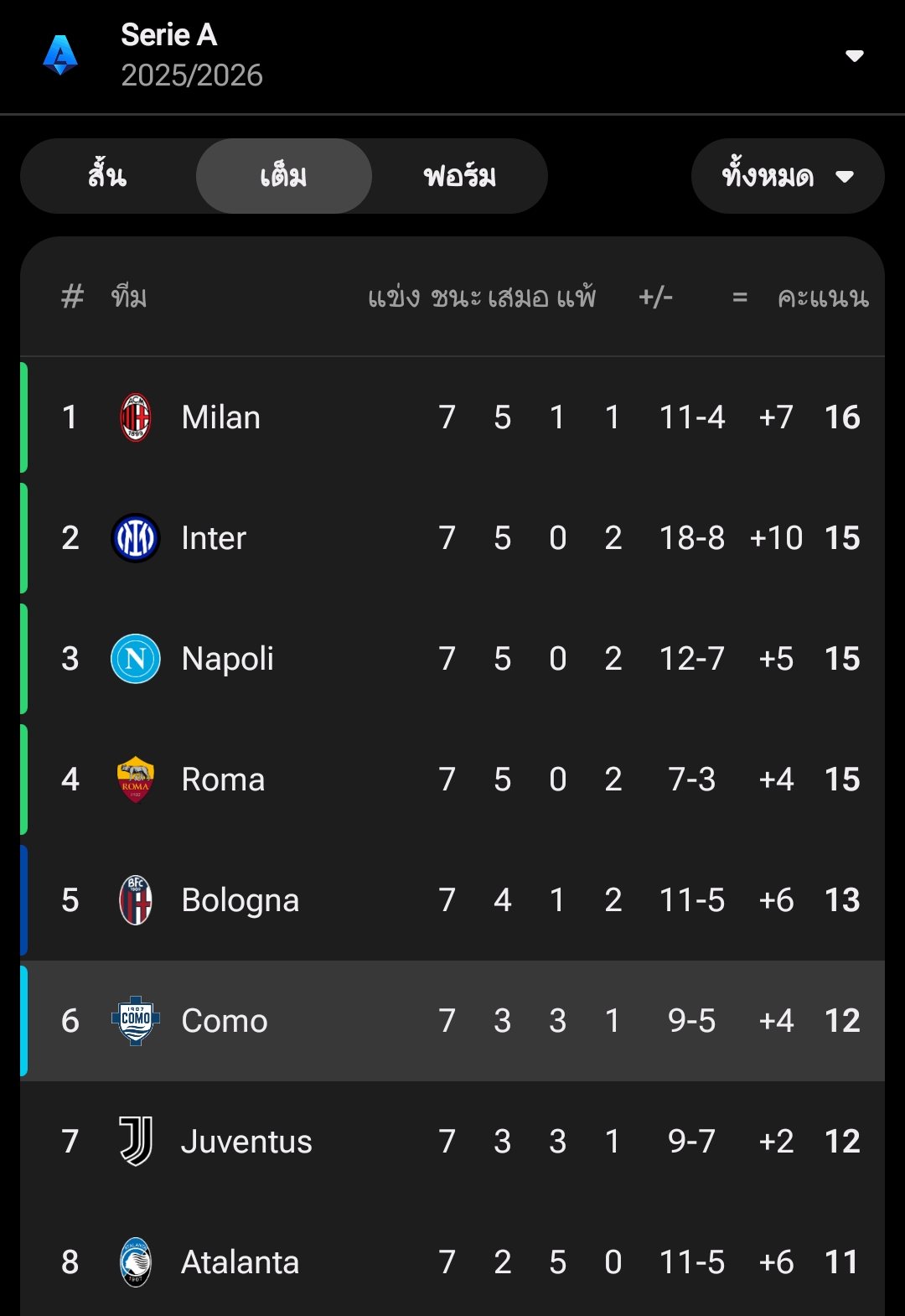Switch to the ฟอร์ม (form) view
This screenshot has width=905, height=1316.
coord(459,176)
